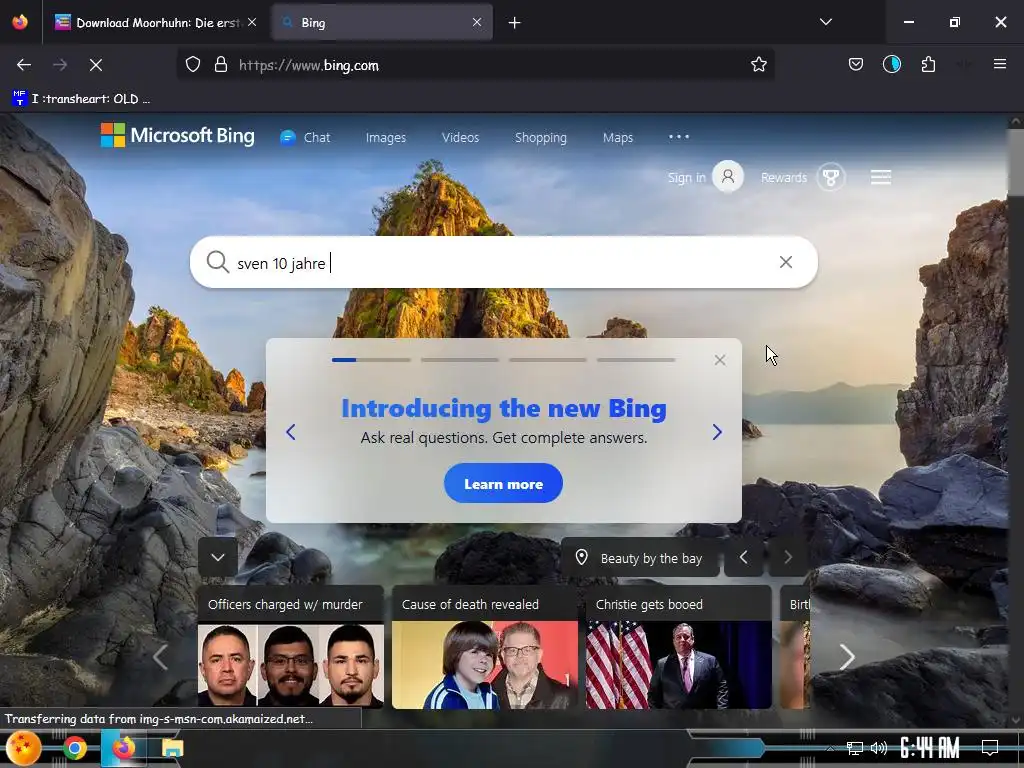Stop page loading with the X button

[95, 65]
